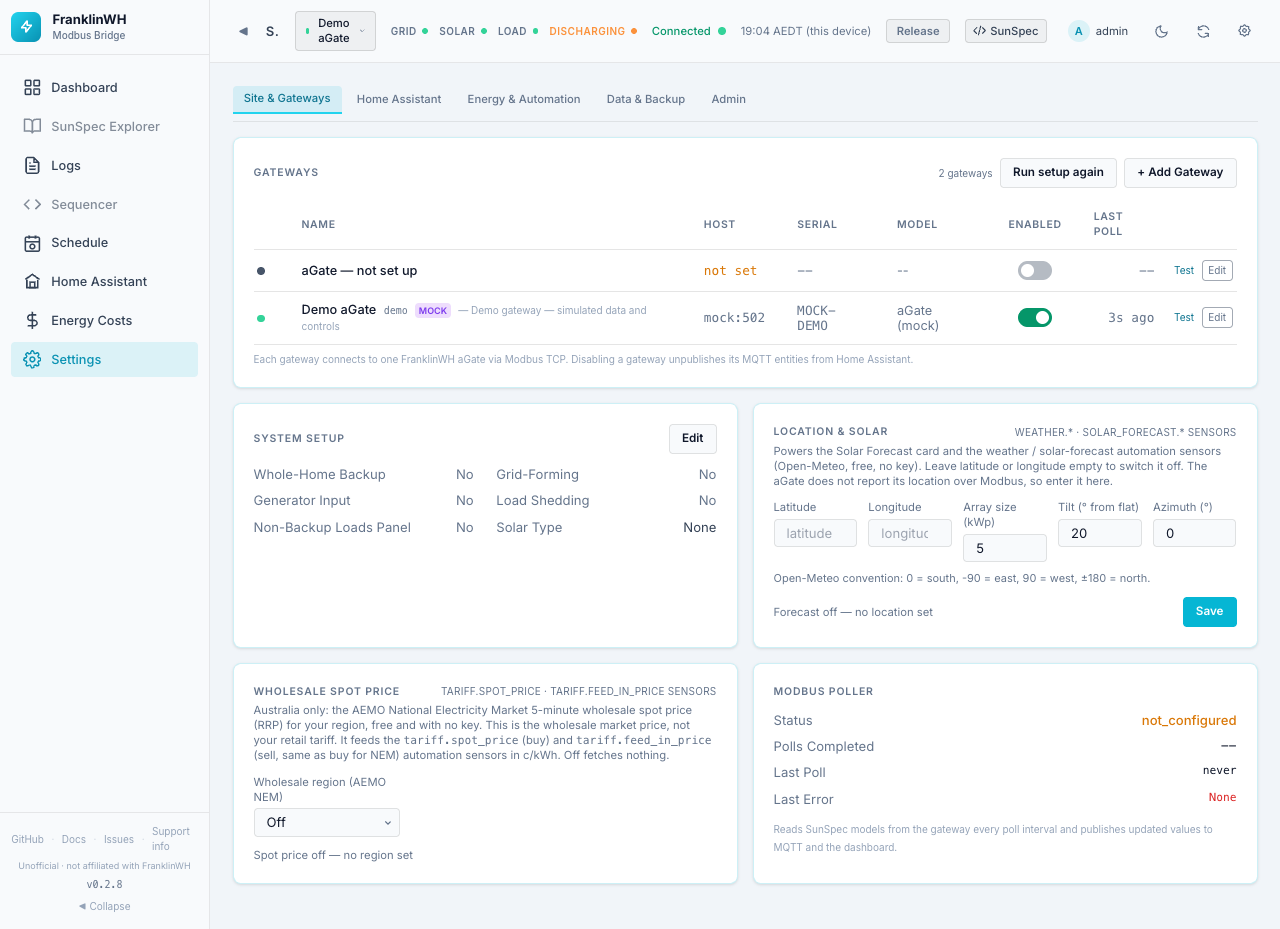Open Logs using the document icon
The height and width of the screenshot is (929, 1280).
coord(32,166)
